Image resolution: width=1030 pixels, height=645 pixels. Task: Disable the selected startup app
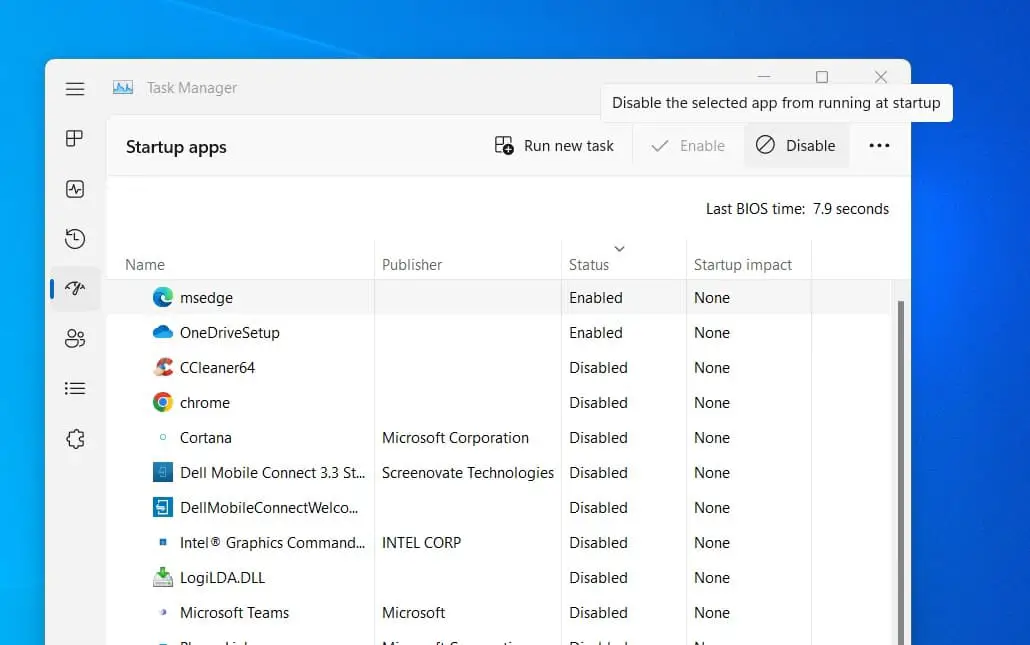click(796, 145)
